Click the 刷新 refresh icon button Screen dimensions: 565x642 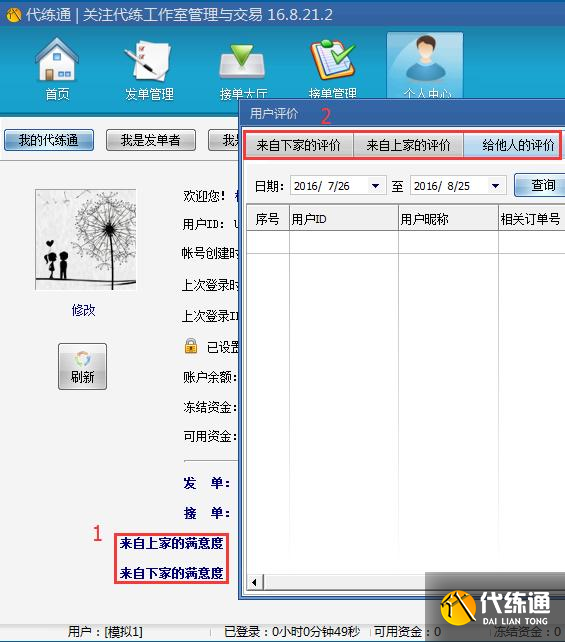coord(82,366)
